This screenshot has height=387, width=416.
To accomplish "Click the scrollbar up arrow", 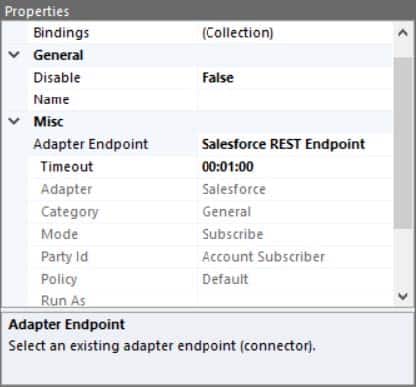I will click(x=403, y=33).
